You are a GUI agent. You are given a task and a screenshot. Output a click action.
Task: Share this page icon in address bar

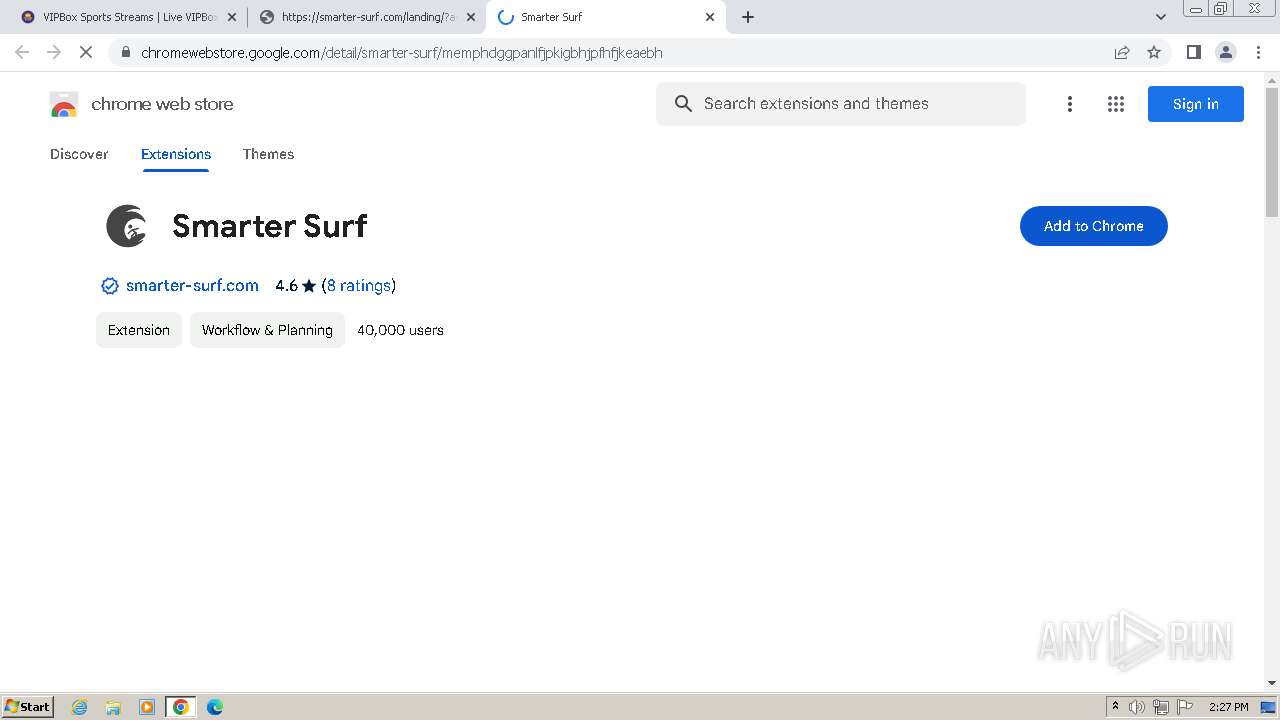[x=1122, y=53]
